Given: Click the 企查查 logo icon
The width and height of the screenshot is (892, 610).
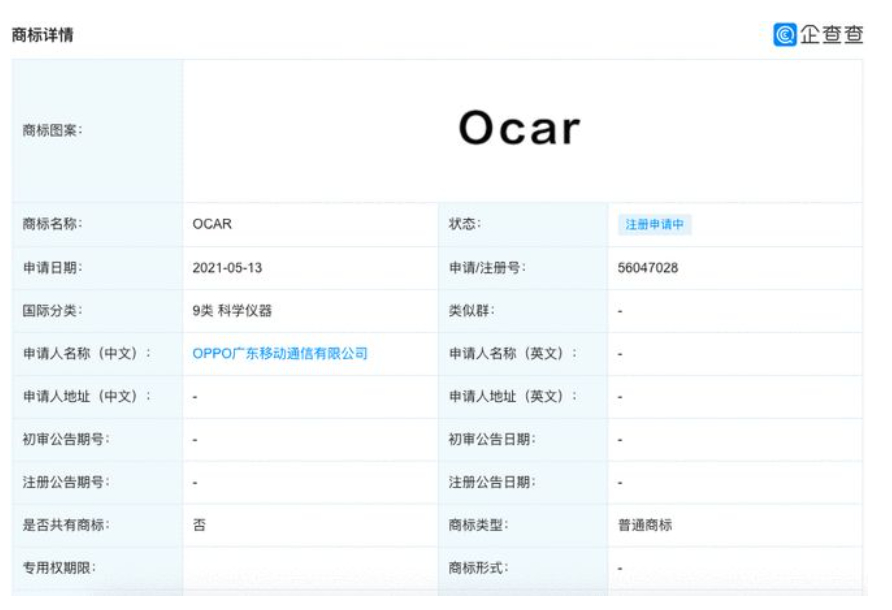Looking at the screenshot, I should pyautogui.click(x=784, y=35).
